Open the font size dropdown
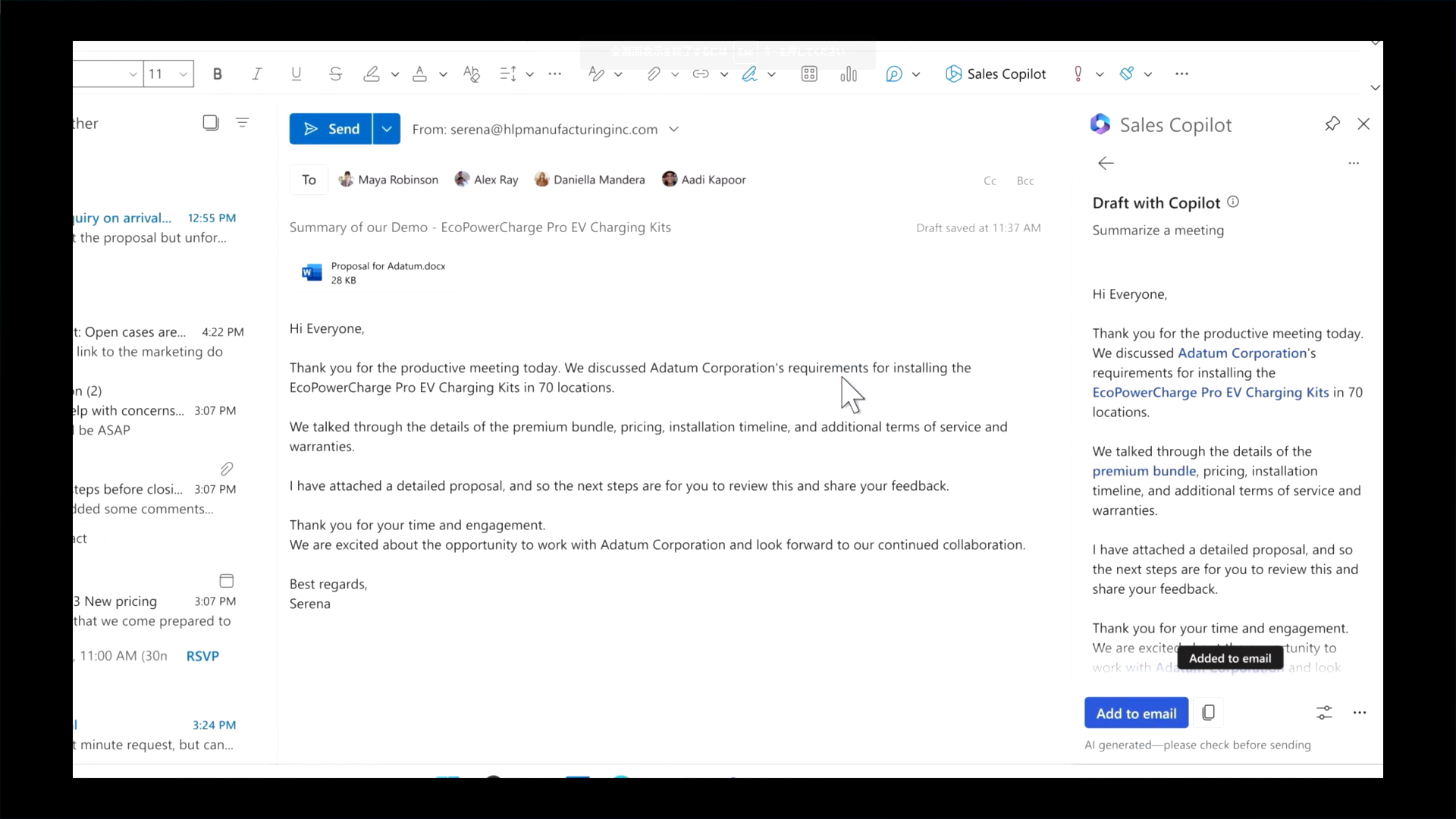The image size is (1456, 819). [183, 74]
